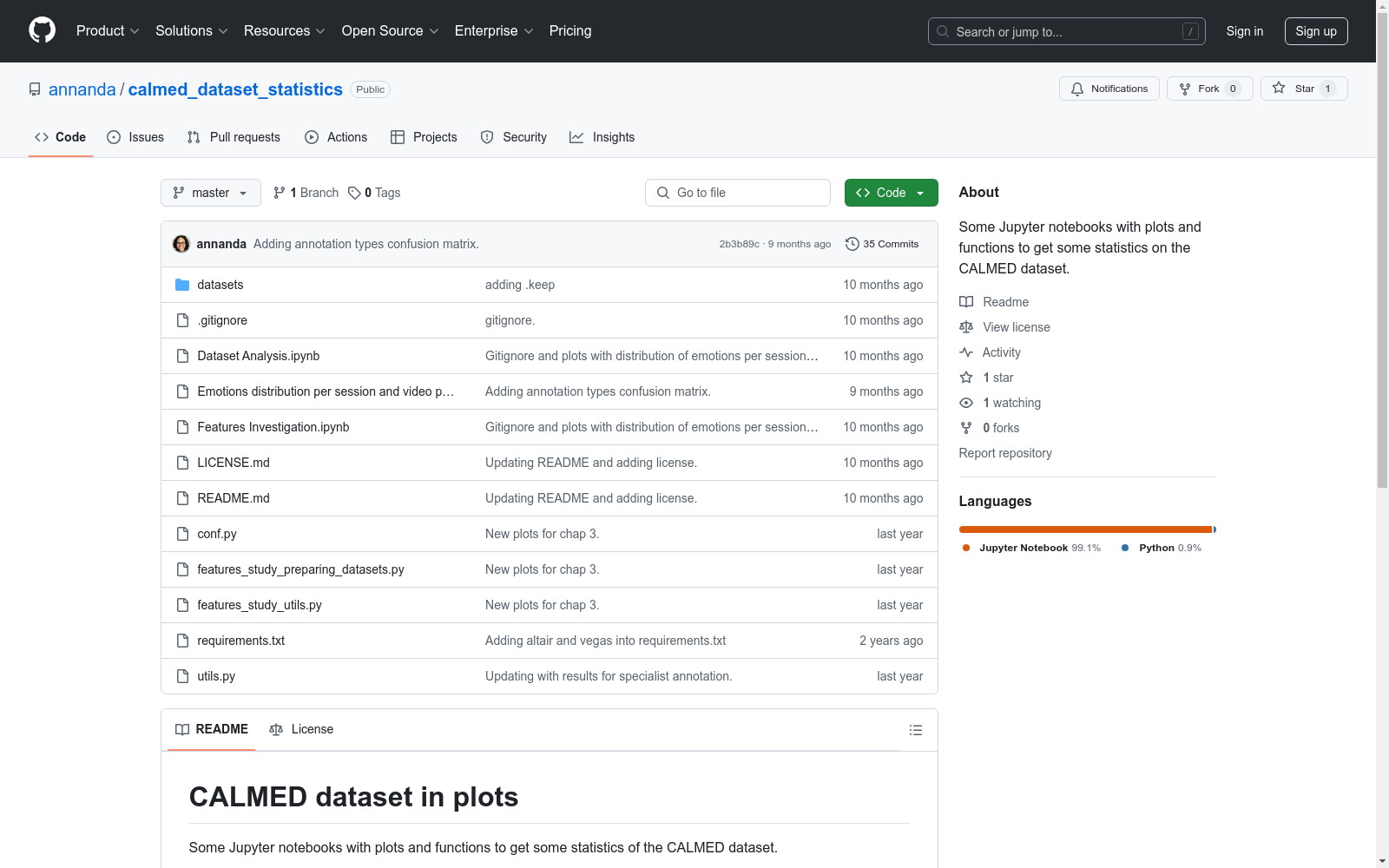Click the forks icon in About section
Viewport: 1389px width, 868px height.
coord(966,428)
